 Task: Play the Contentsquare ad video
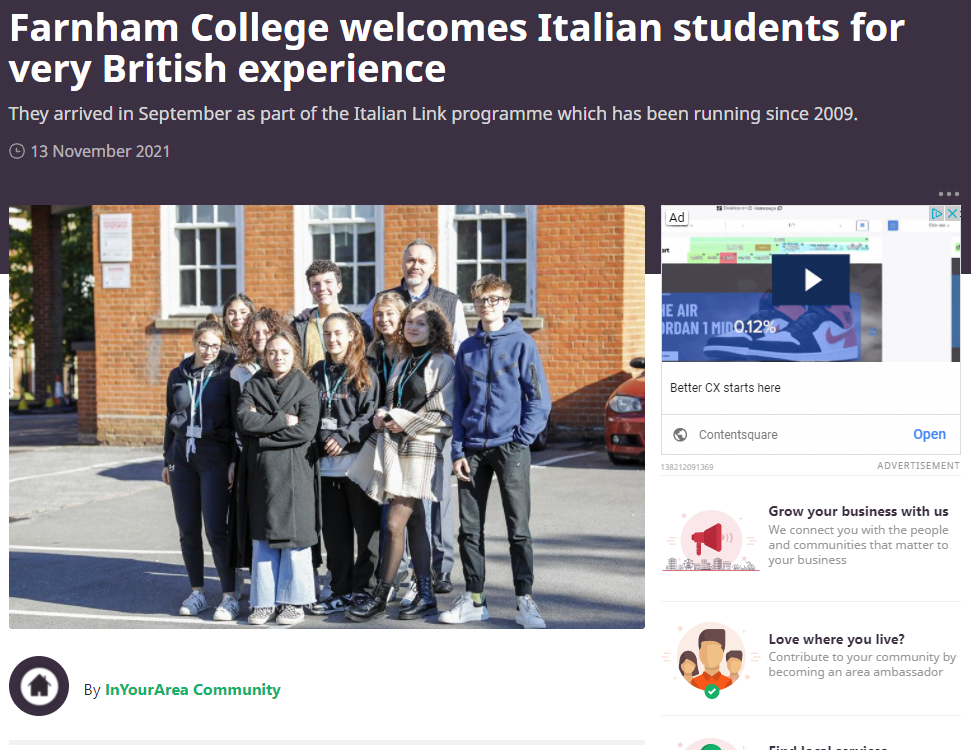coord(811,280)
